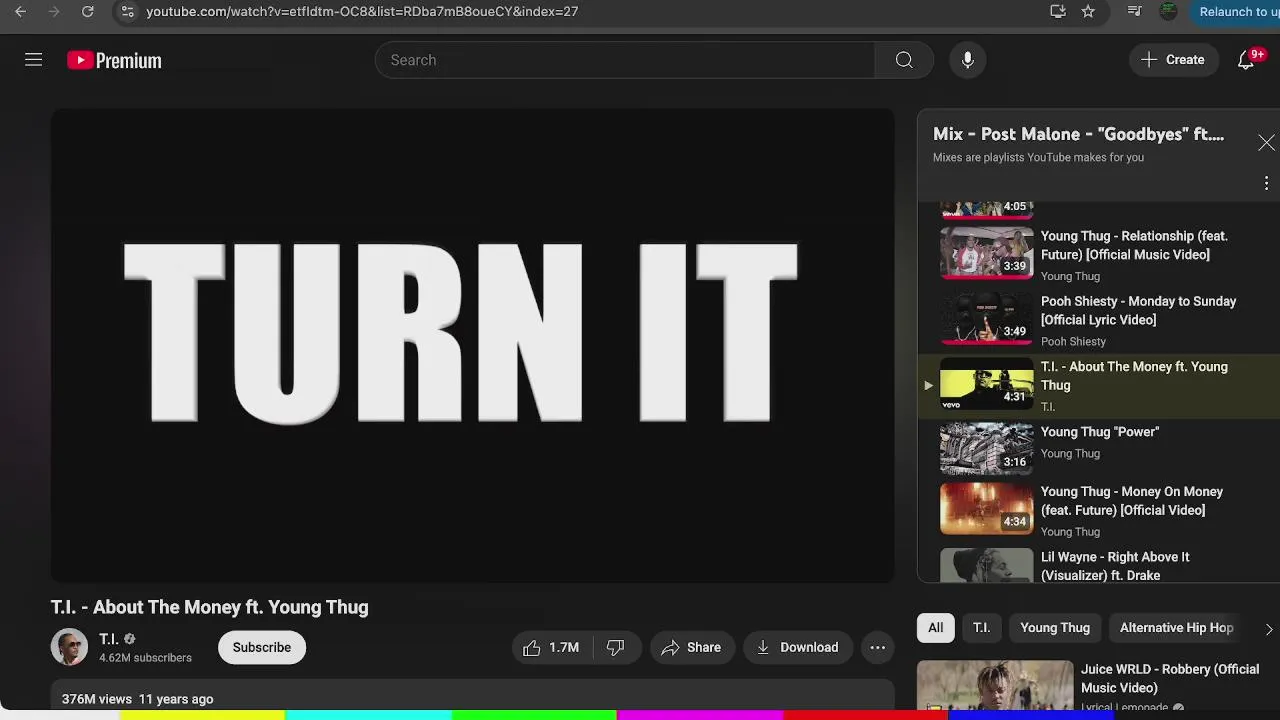The width and height of the screenshot is (1280, 720).
Task: Click the video player to pause
Action: 472,345
